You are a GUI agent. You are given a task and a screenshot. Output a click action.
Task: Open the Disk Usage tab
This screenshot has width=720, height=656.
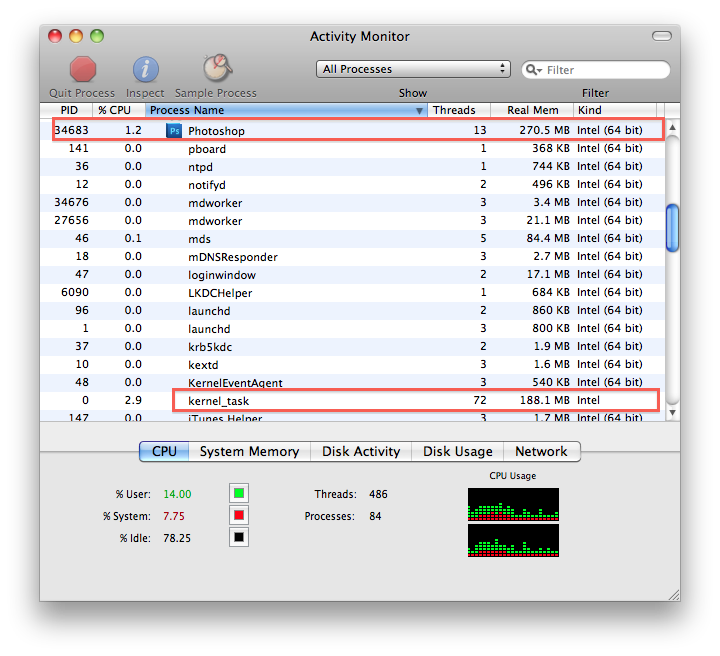457,451
